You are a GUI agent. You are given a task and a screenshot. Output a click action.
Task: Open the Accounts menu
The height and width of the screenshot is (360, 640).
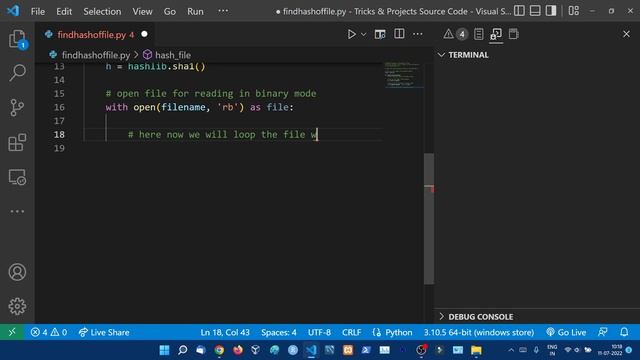[x=17, y=272]
